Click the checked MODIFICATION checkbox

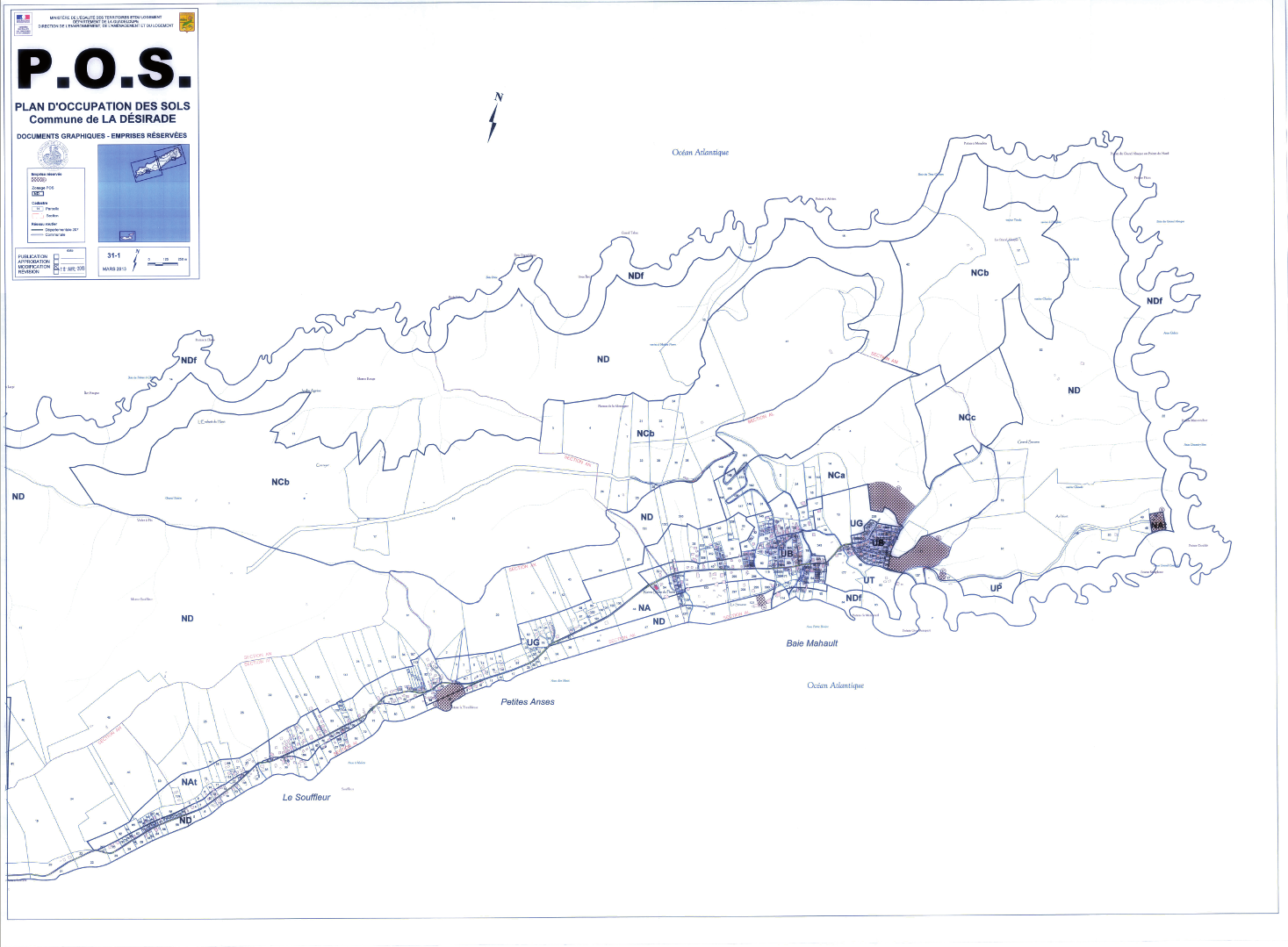pyautogui.click(x=56, y=267)
